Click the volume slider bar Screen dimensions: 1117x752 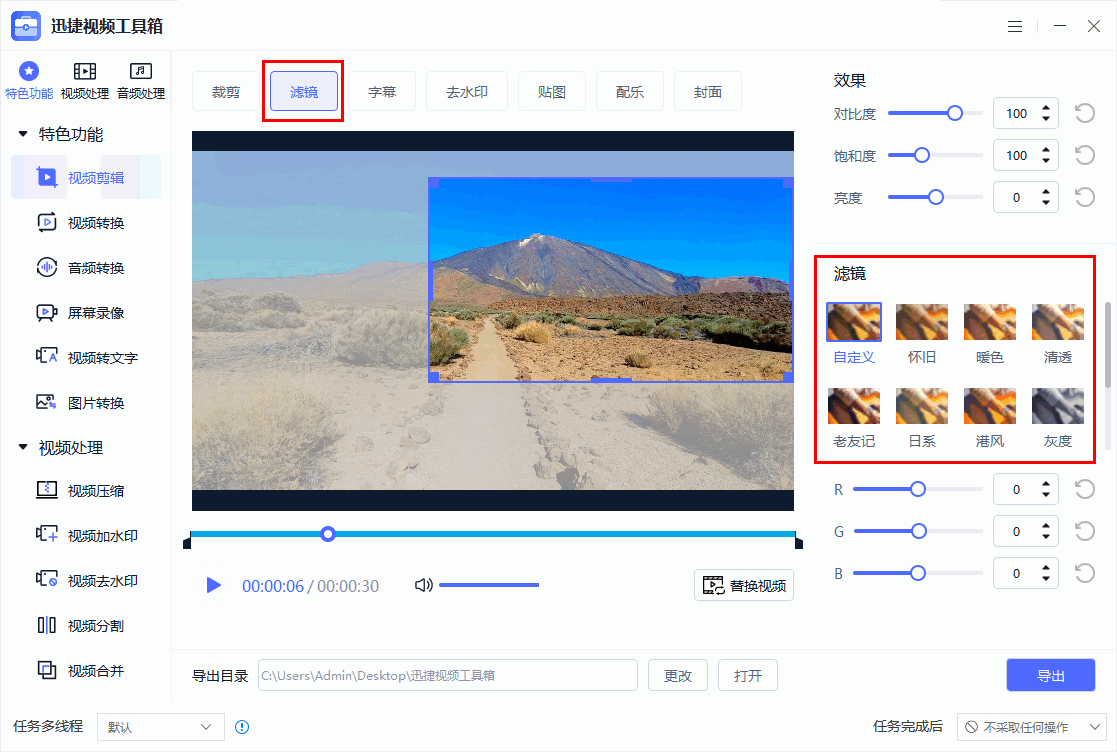[x=489, y=585]
